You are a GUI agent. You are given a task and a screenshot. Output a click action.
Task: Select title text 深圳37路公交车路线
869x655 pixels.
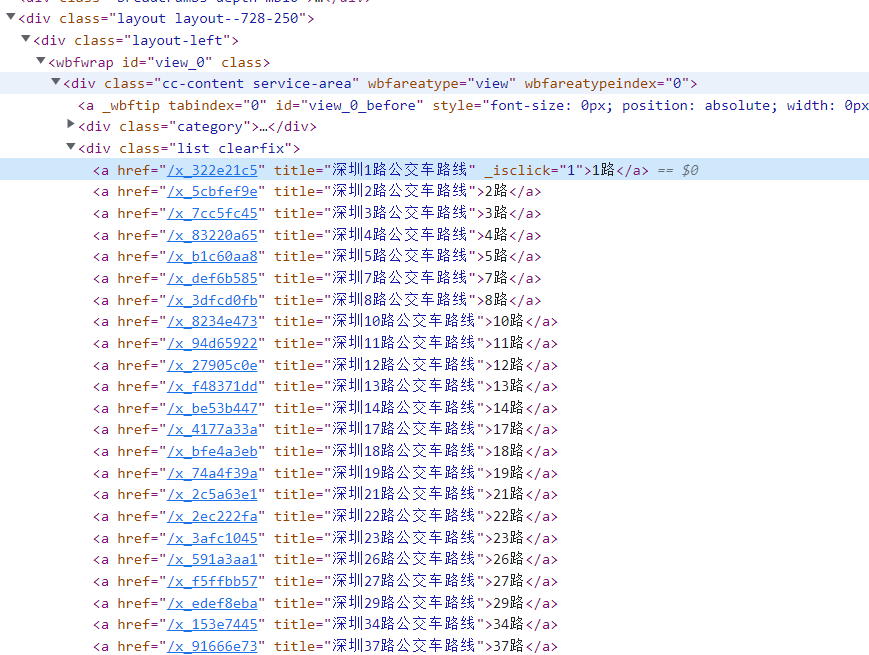[x=403, y=646]
